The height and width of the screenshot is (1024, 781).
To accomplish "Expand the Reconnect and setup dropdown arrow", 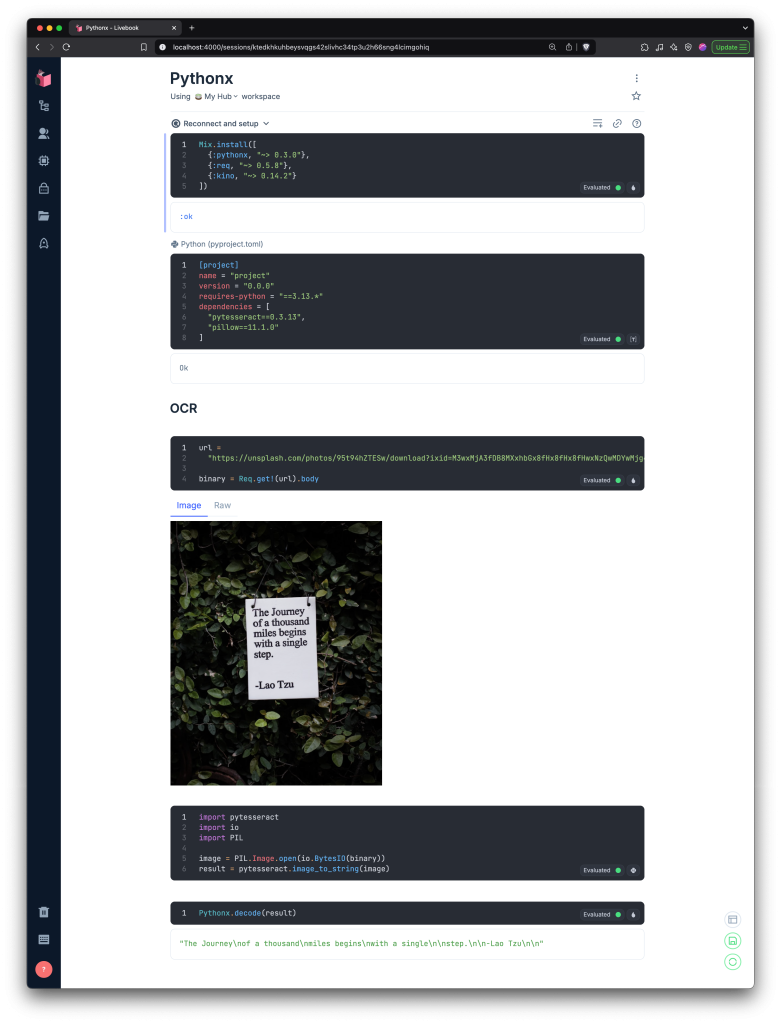I will tap(266, 124).
